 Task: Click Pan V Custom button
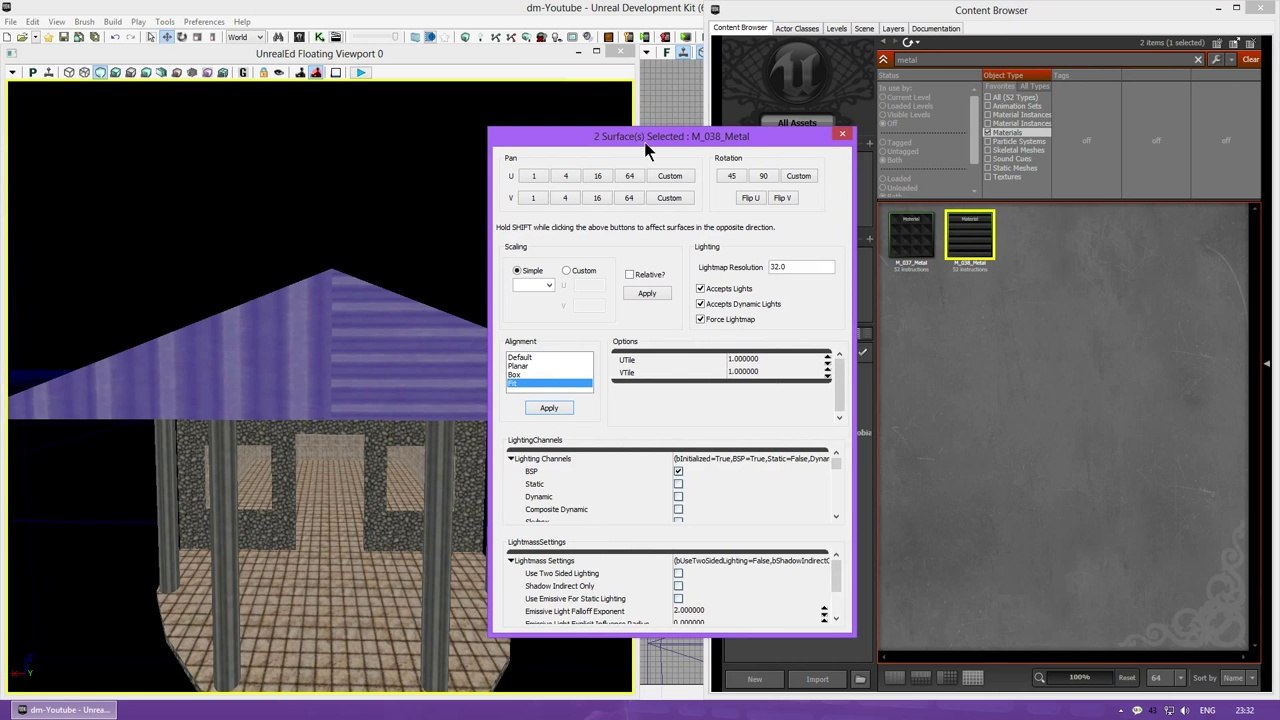(x=669, y=198)
